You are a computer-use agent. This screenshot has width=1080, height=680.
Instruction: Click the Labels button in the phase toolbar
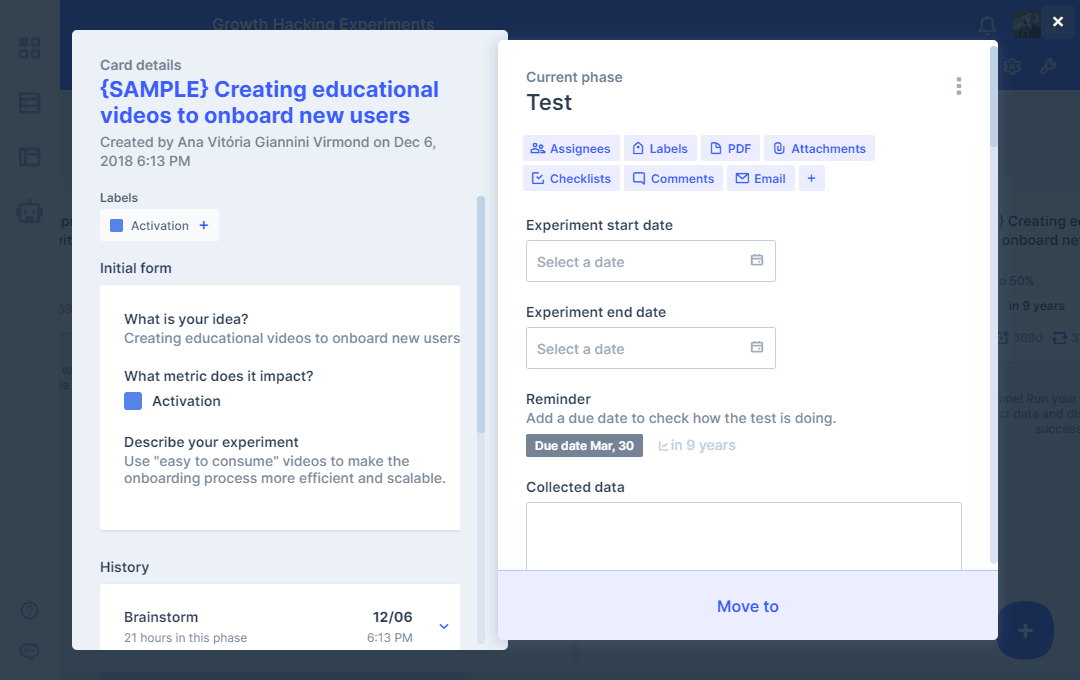pyautogui.click(x=660, y=149)
